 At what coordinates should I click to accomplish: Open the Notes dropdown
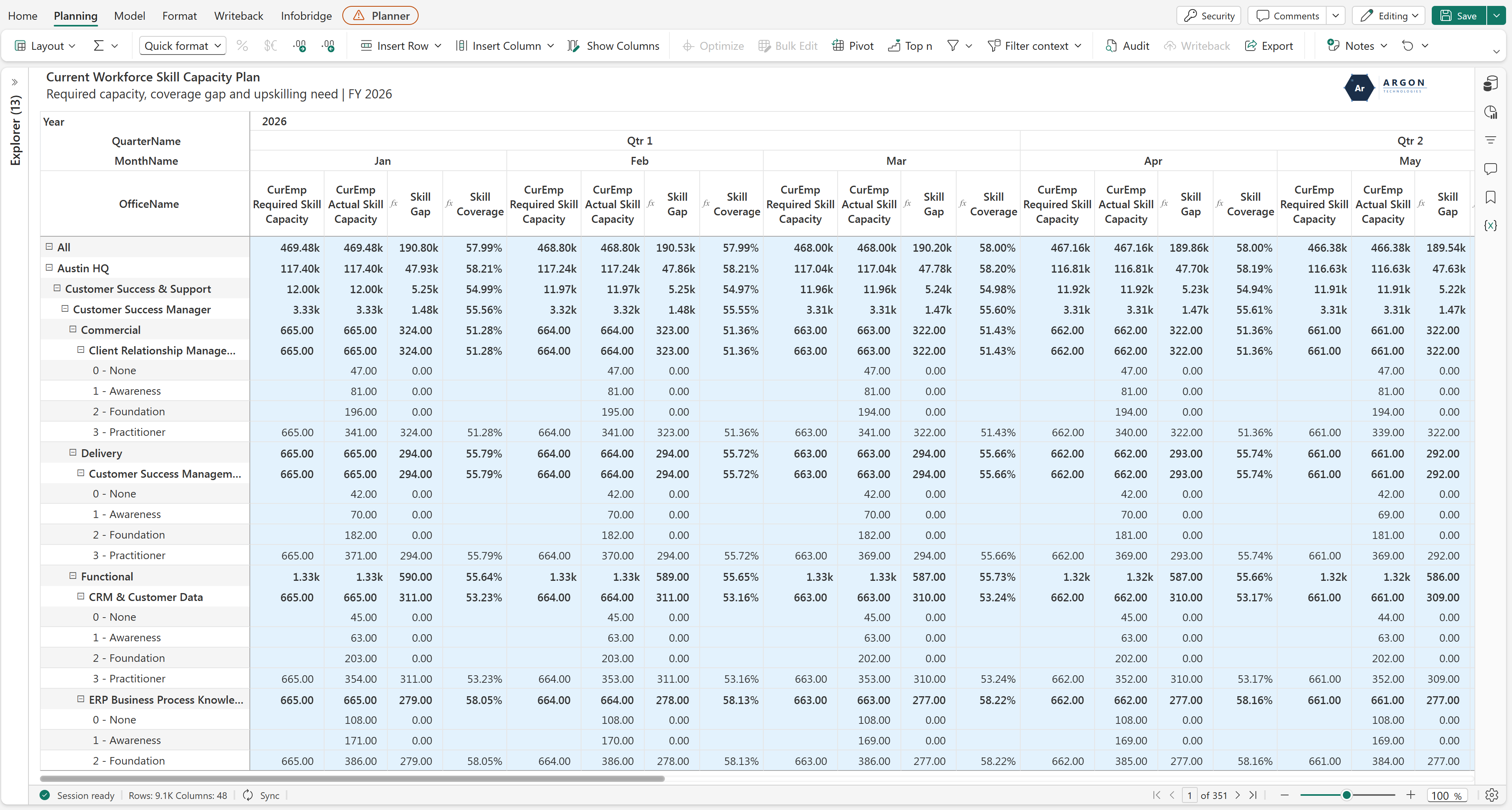pyautogui.click(x=1357, y=46)
